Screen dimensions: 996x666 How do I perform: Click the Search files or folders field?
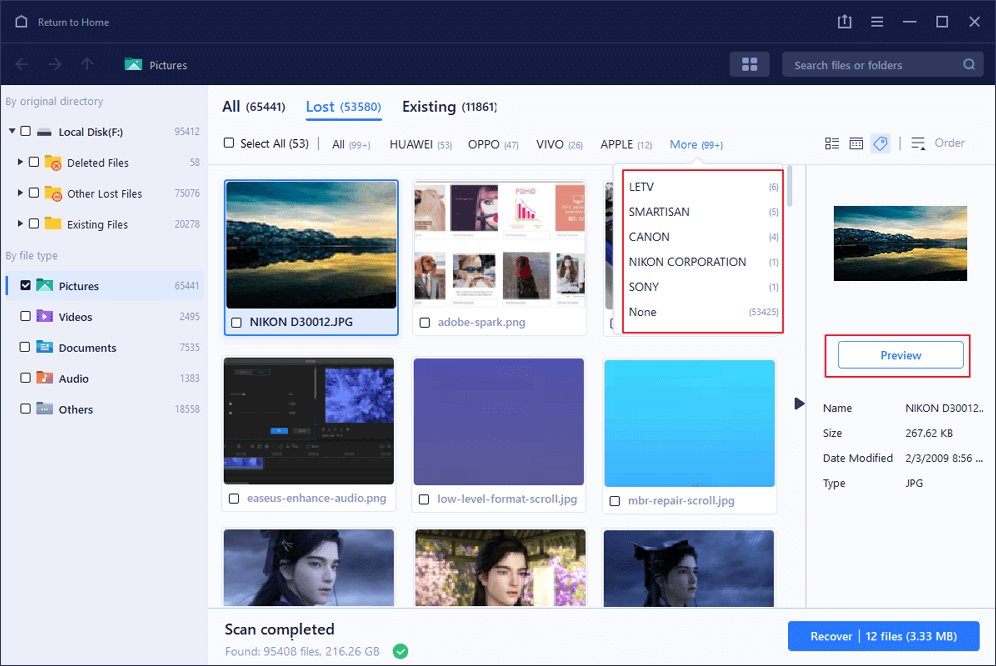(870, 65)
